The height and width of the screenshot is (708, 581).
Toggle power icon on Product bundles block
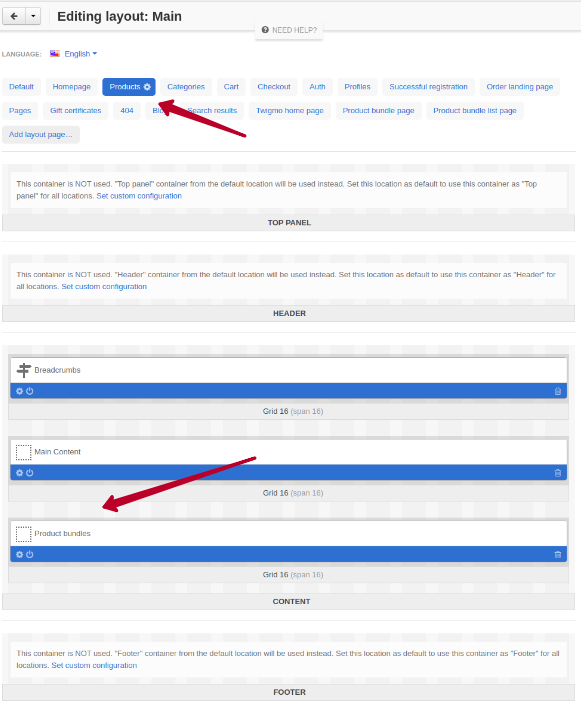pos(30,554)
